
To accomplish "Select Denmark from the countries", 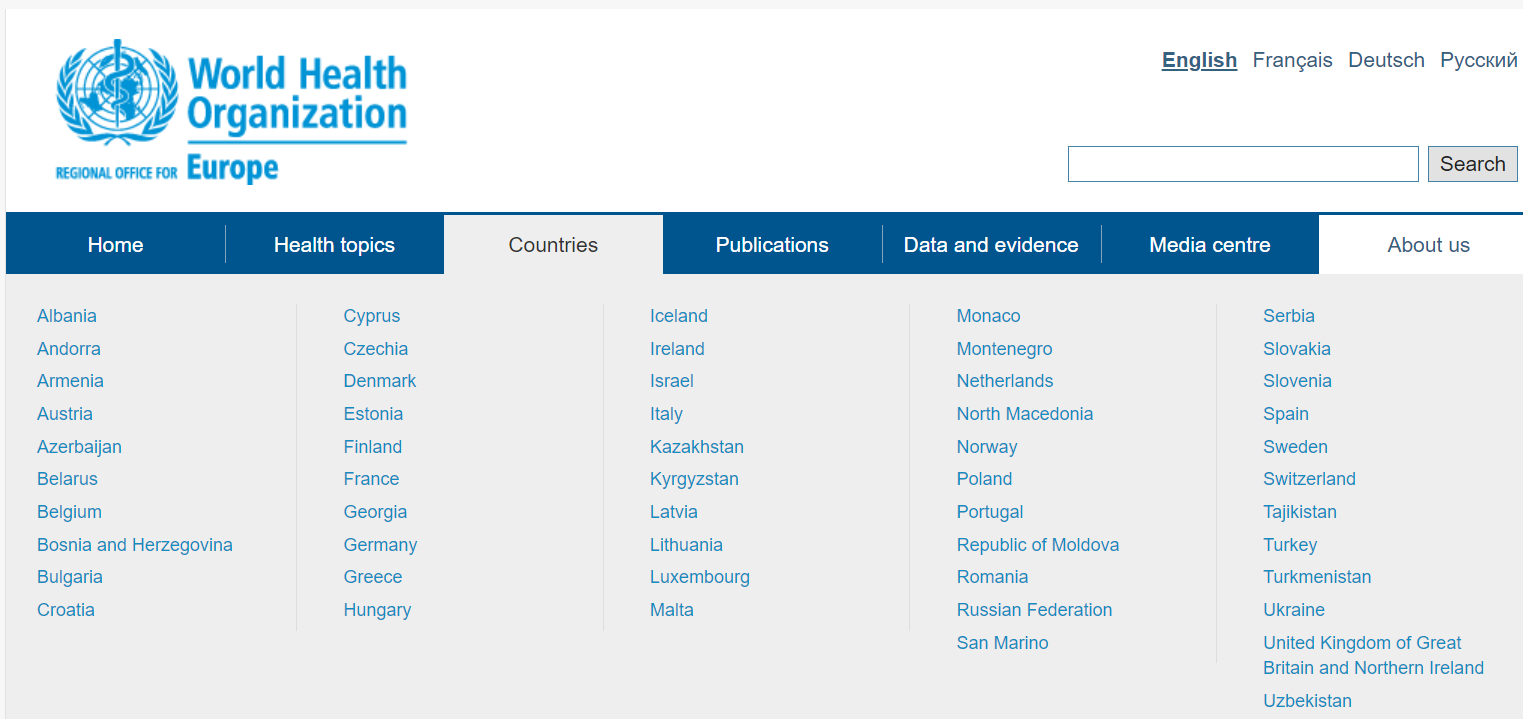I will pos(380,381).
